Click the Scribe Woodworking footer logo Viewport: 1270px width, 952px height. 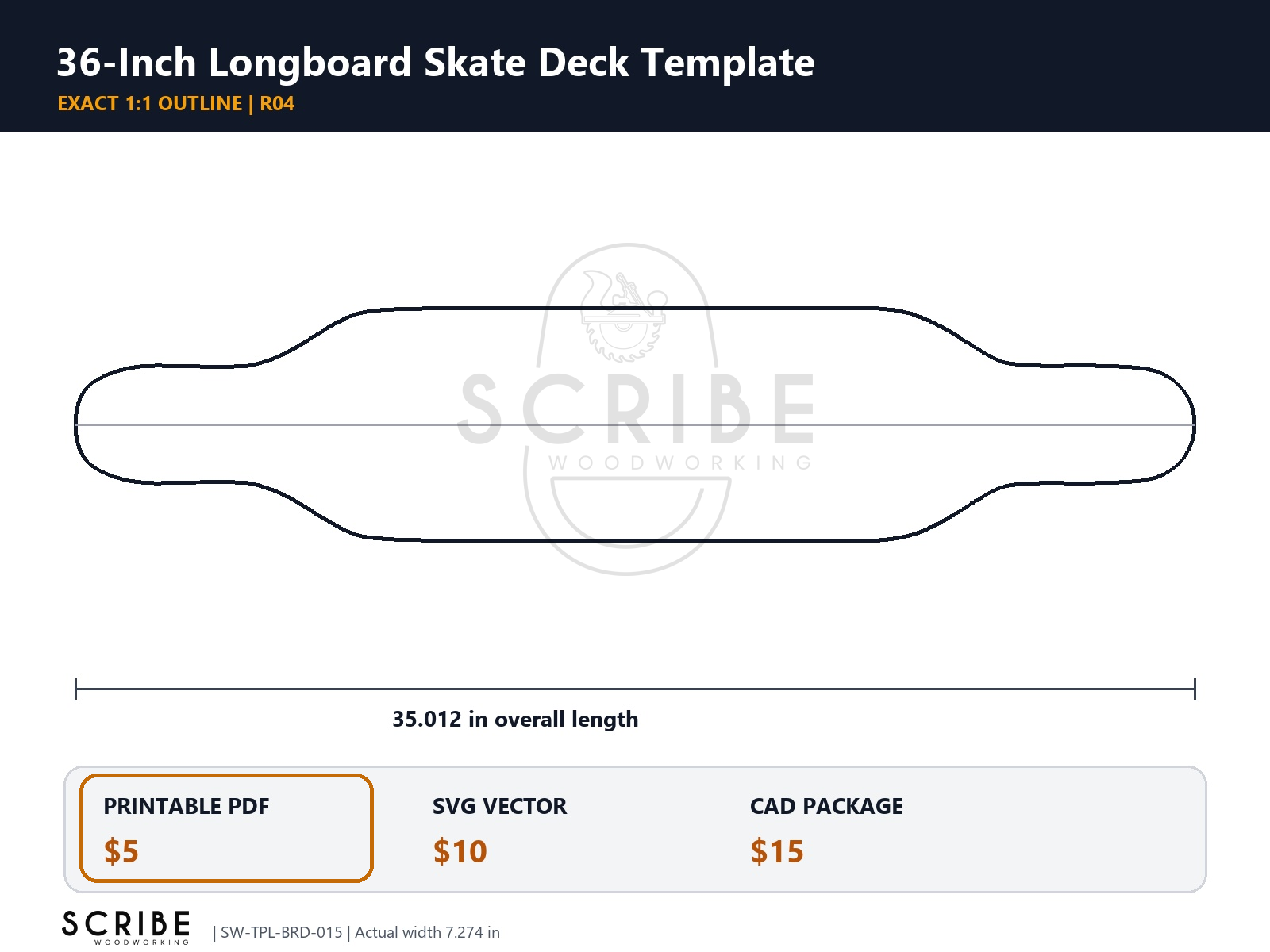[x=126, y=927]
